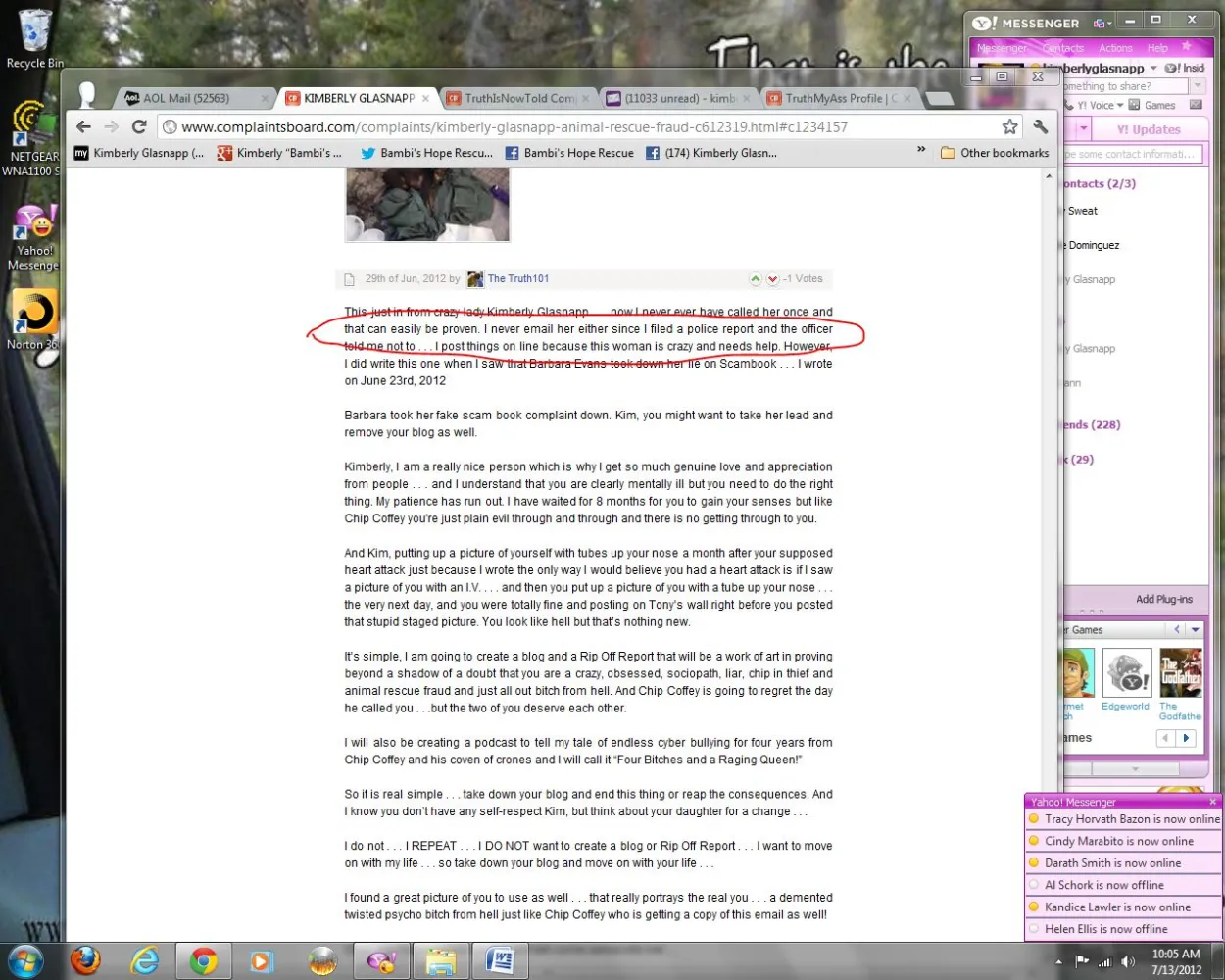Click Chrome's forward navigation arrow
The image size is (1225, 980).
[111, 126]
